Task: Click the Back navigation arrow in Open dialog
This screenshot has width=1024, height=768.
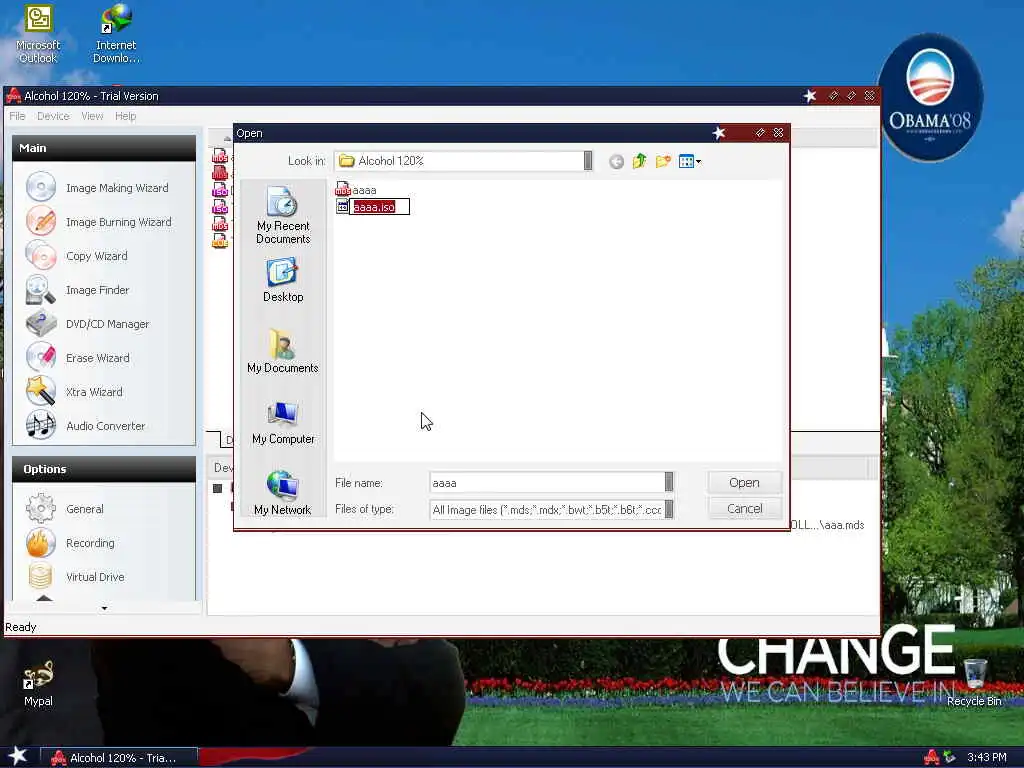Action: click(616, 161)
